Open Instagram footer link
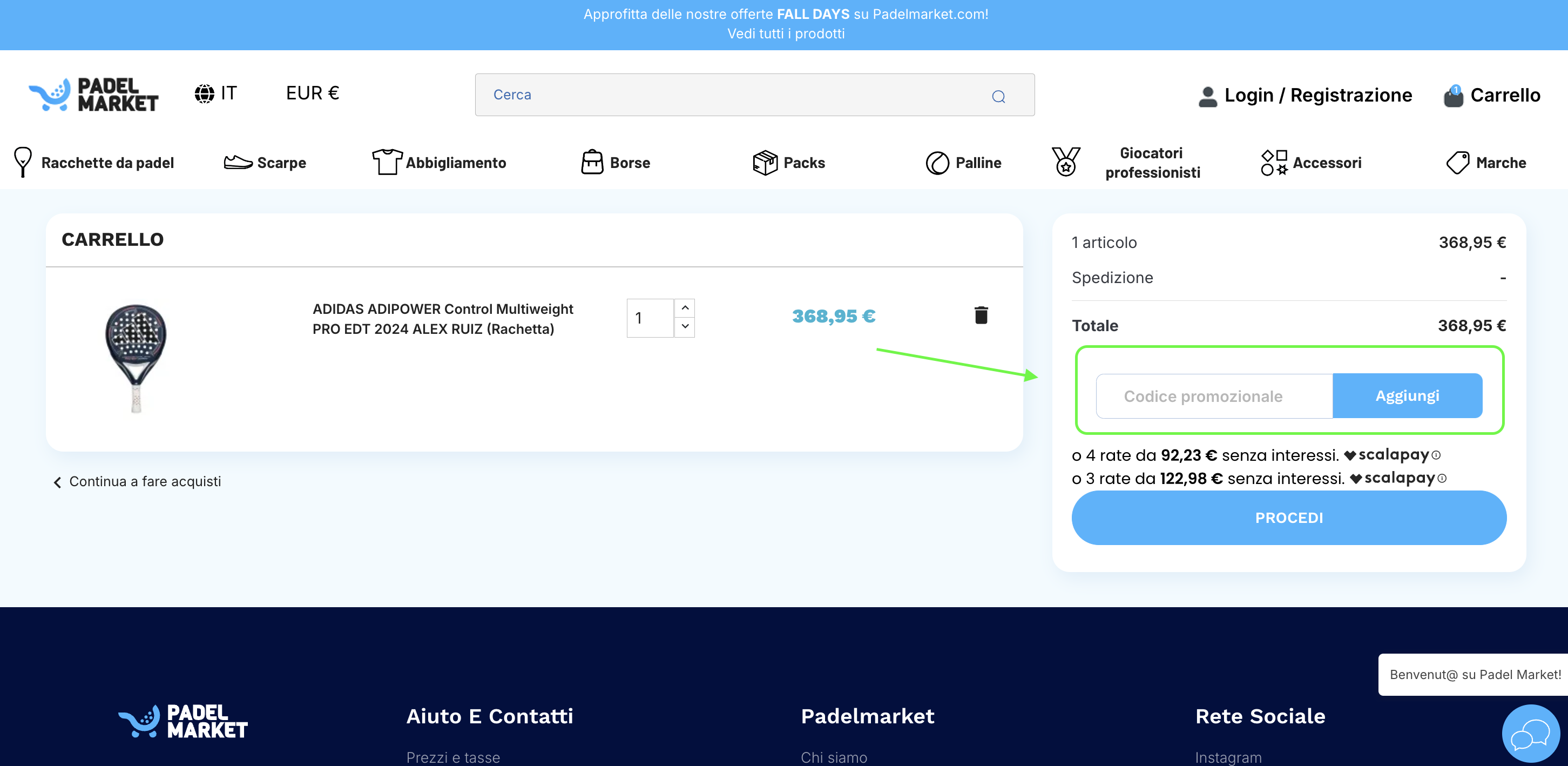 [x=1228, y=757]
